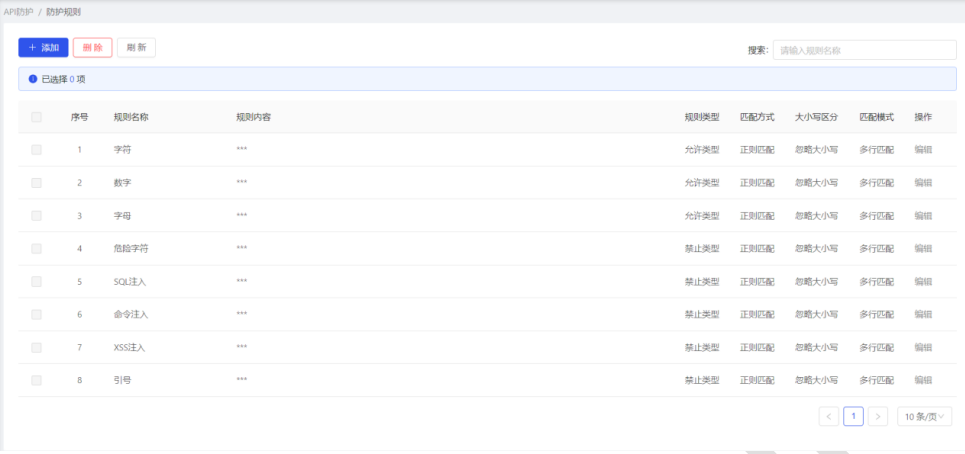Tick the checkbox for the XSS注入 row
The width and height of the screenshot is (965, 454).
coord(37,348)
